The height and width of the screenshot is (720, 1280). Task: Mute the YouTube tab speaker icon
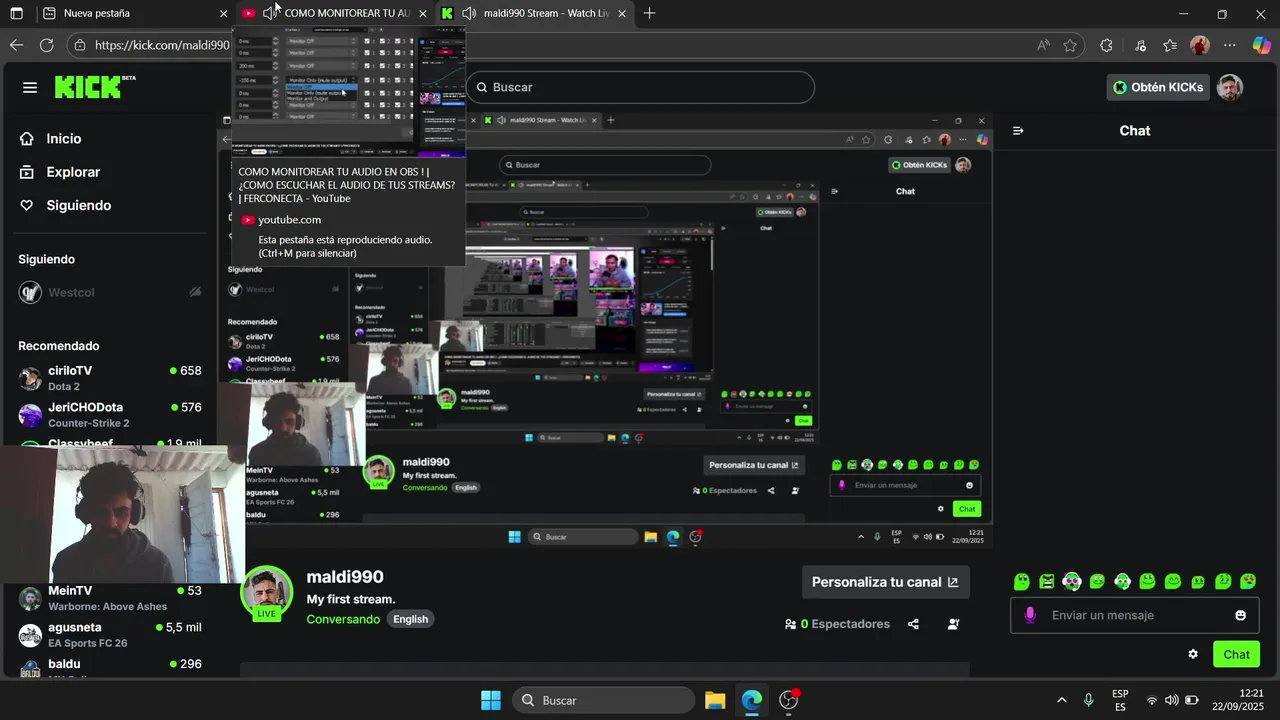click(271, 13)
